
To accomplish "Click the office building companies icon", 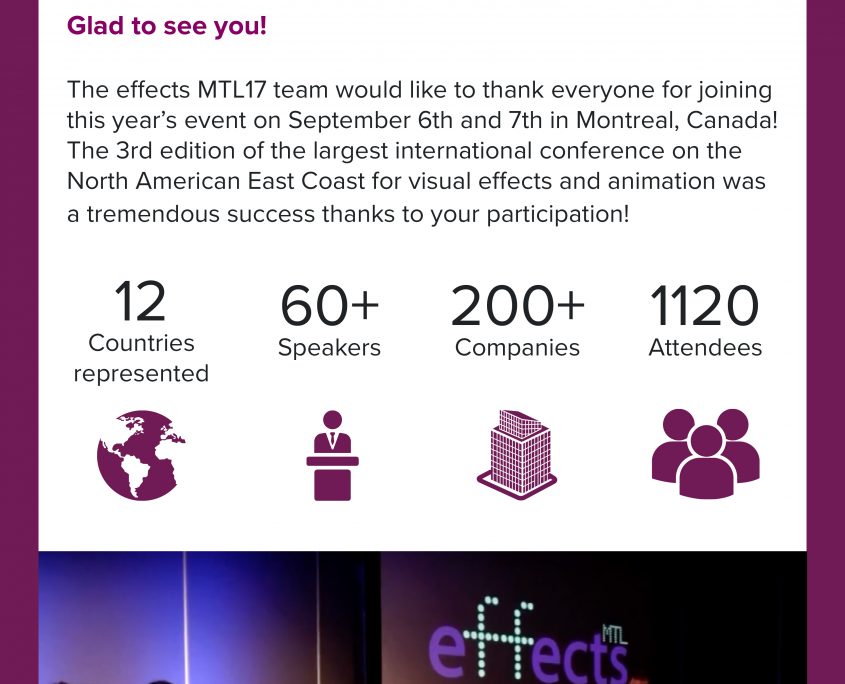I will [517, 455].
